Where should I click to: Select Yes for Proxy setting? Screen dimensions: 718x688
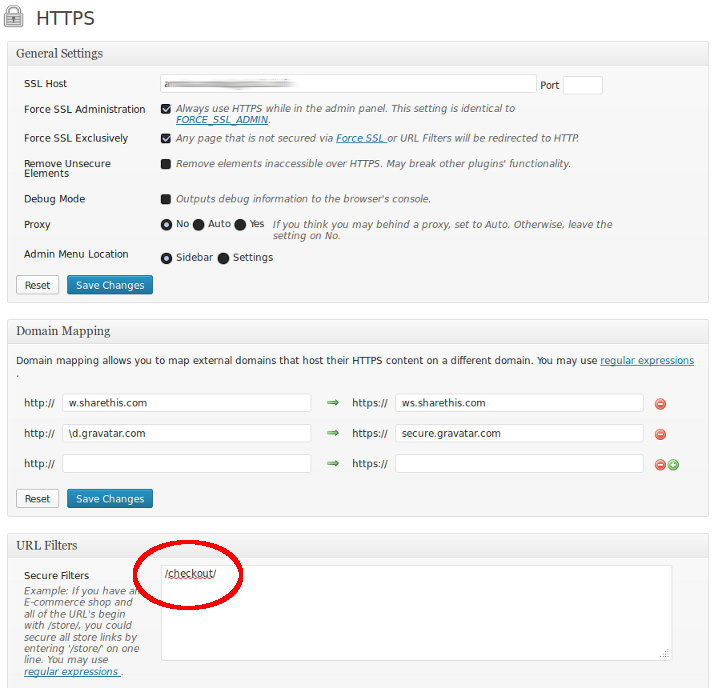tap(240, 225)
